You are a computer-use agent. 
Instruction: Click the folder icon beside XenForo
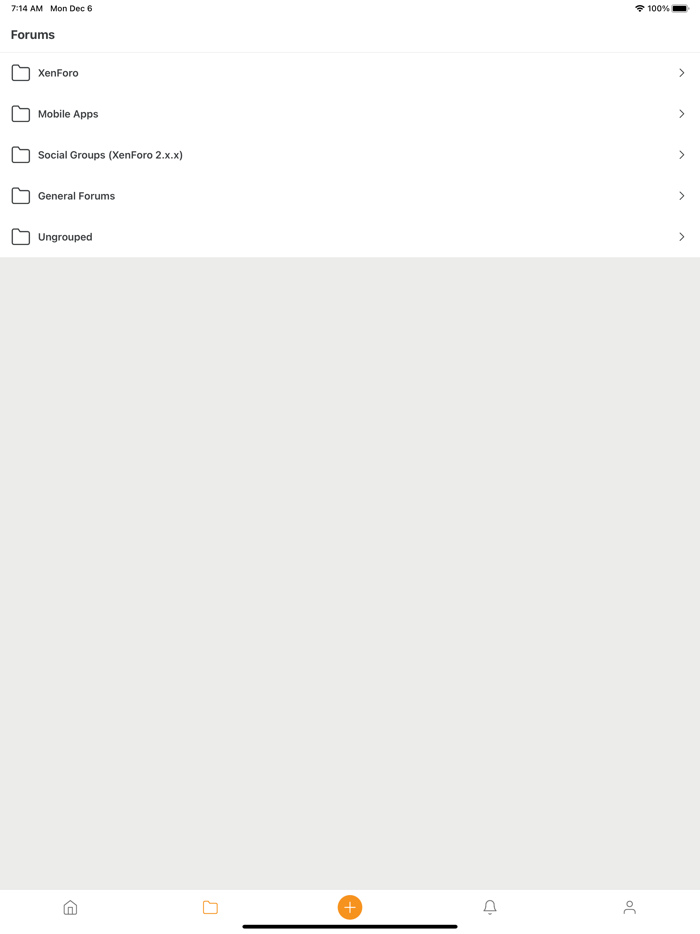pyautogui.click(x=21, y=72)
